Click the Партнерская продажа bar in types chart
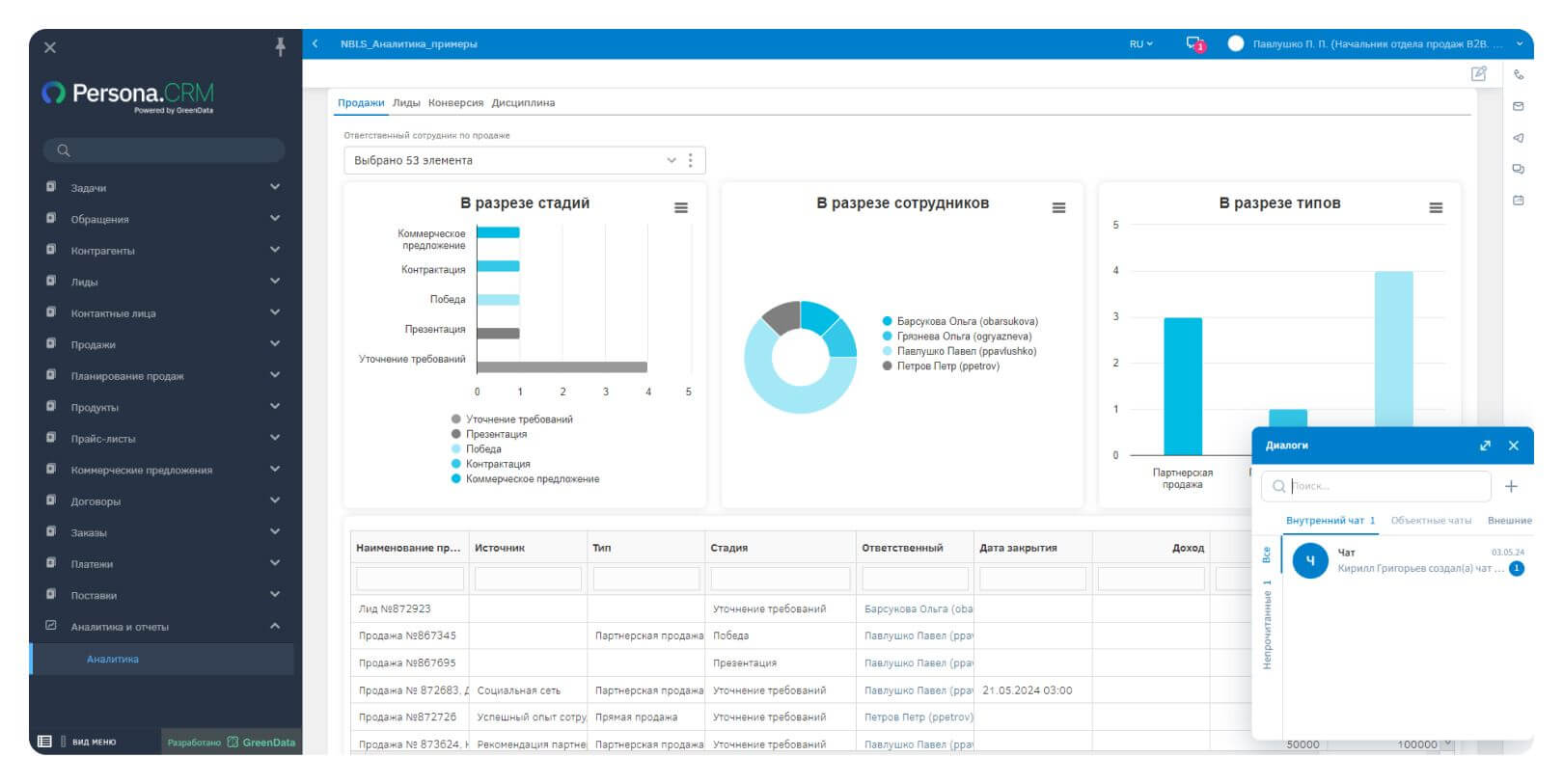Image resolution: width=1563 pixels, height=784 pixels. click(1183, 386)
